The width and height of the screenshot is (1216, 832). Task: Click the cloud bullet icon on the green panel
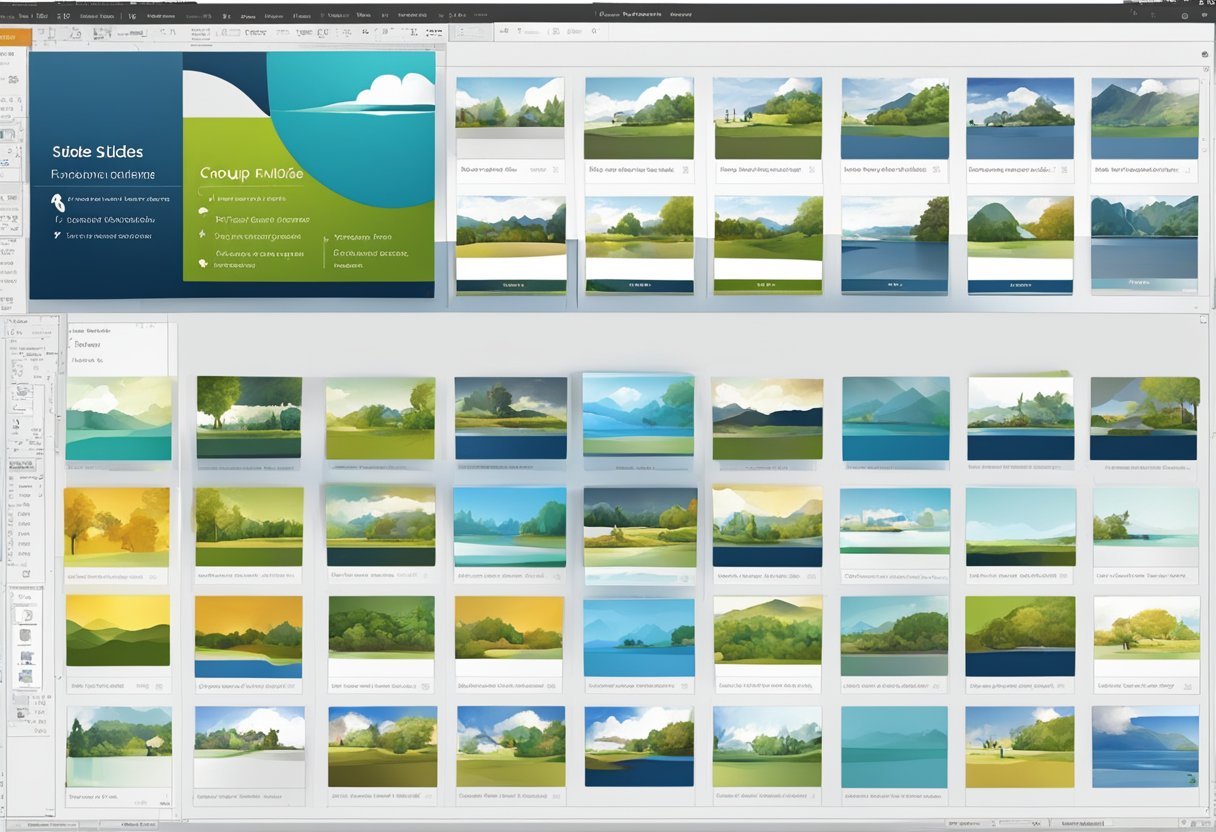[x=204, y=211]
